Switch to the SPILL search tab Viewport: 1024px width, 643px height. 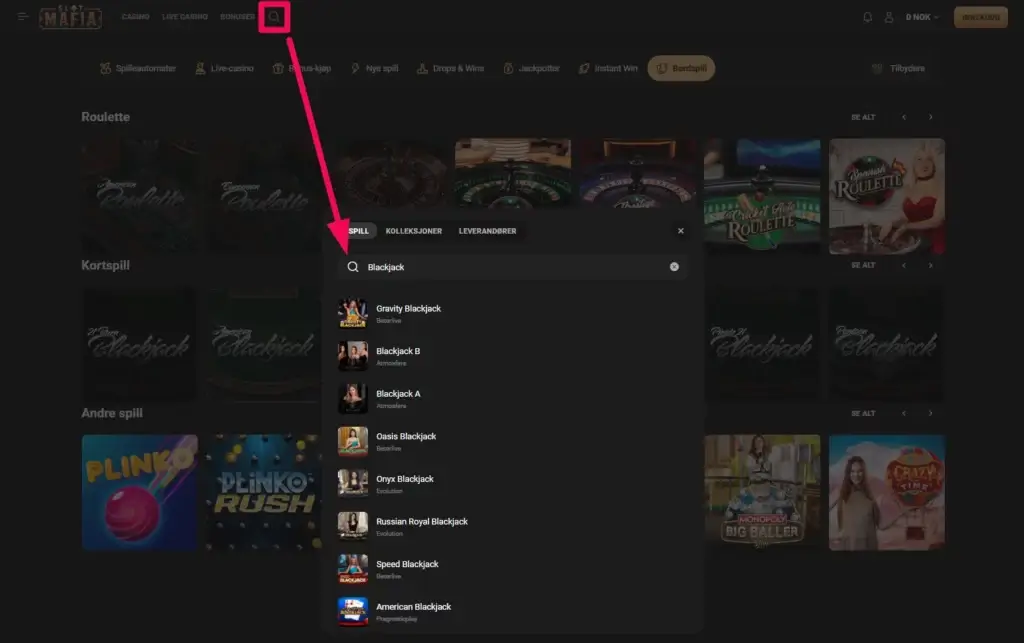pyautogui.click(x=358, y=231)
